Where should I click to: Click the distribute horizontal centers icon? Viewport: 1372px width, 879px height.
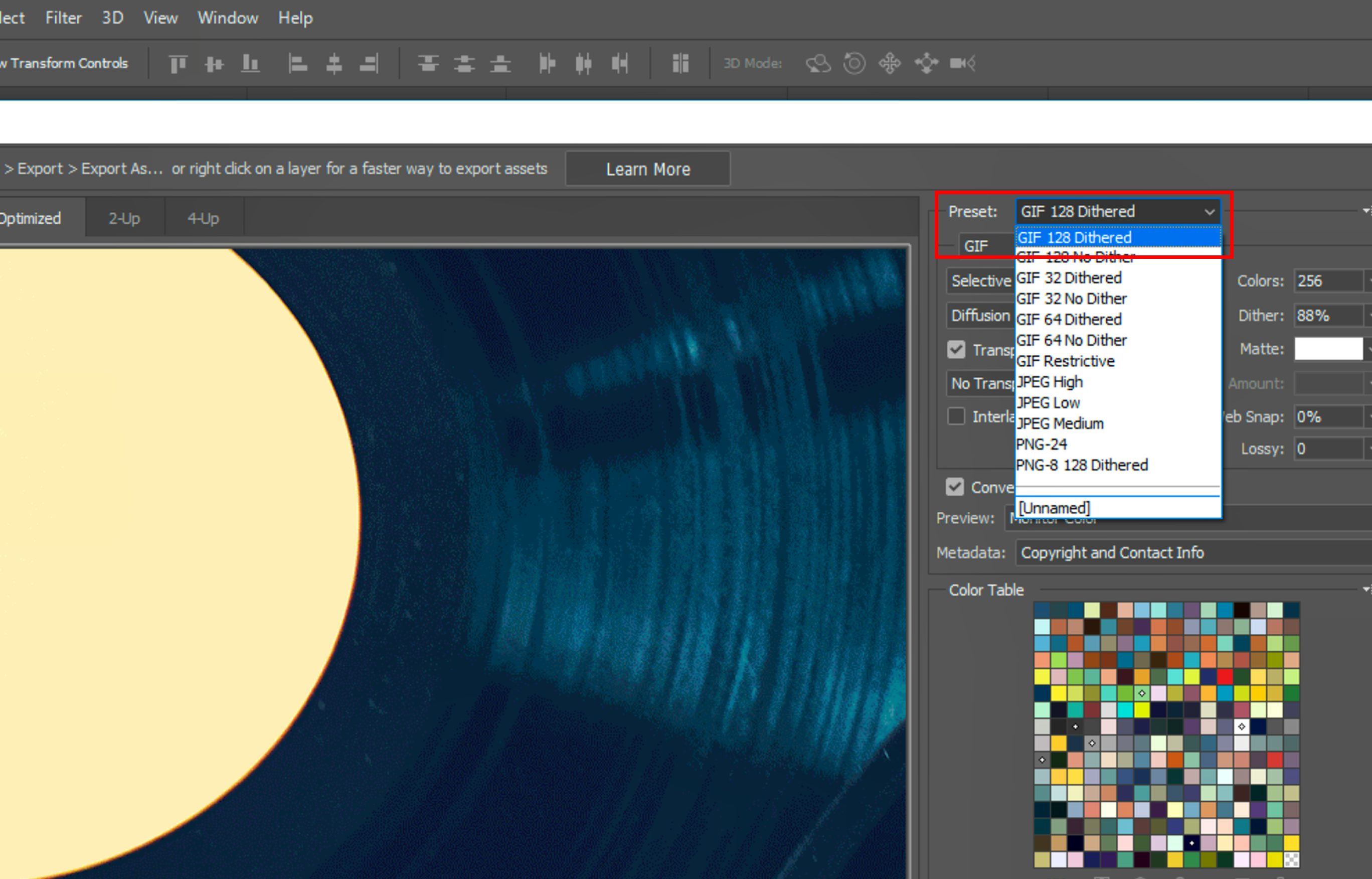583,63
